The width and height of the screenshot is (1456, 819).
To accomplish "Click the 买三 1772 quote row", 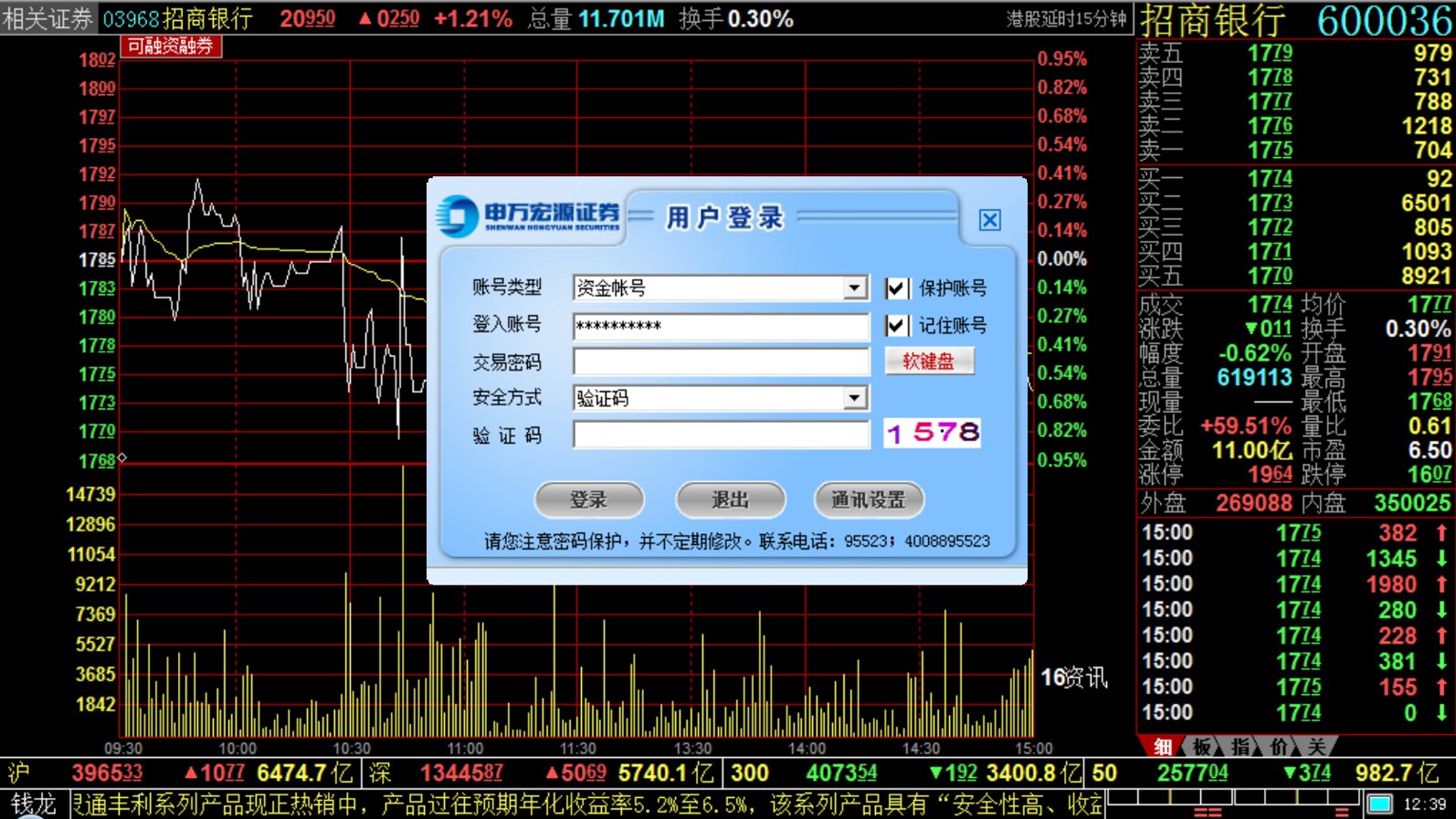I will (x=1295, y=227).
